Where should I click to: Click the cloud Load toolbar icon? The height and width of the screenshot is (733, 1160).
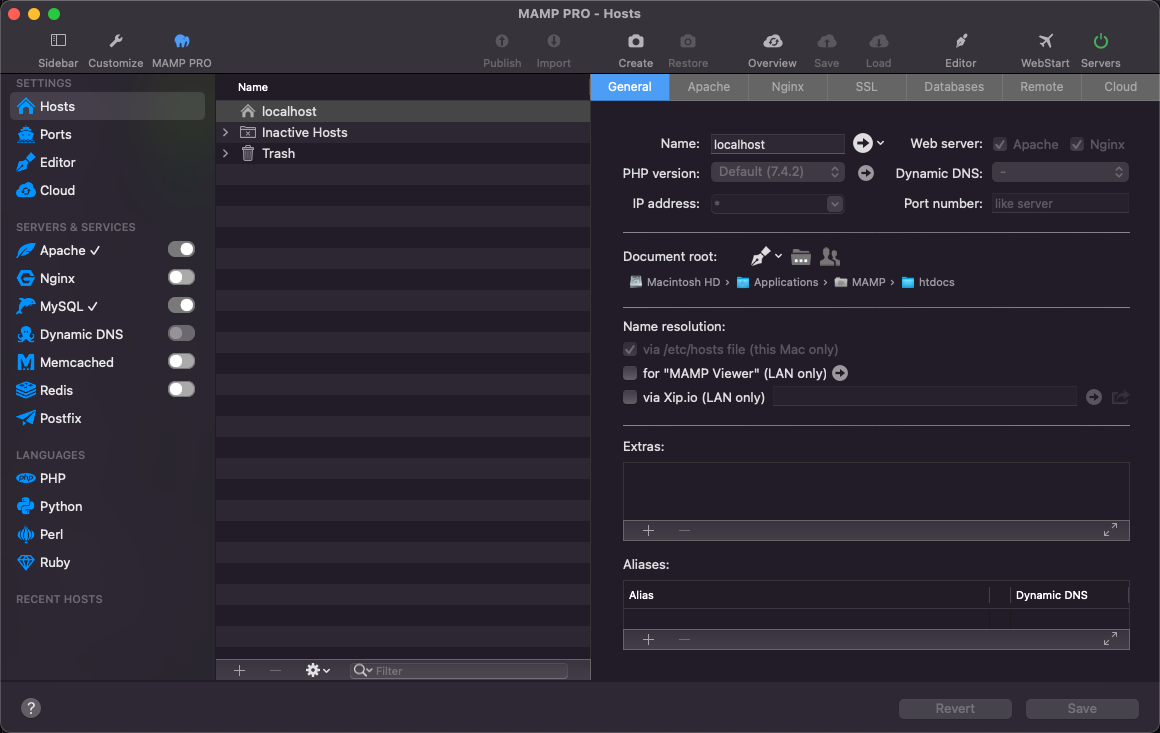[x=878, y=41]
